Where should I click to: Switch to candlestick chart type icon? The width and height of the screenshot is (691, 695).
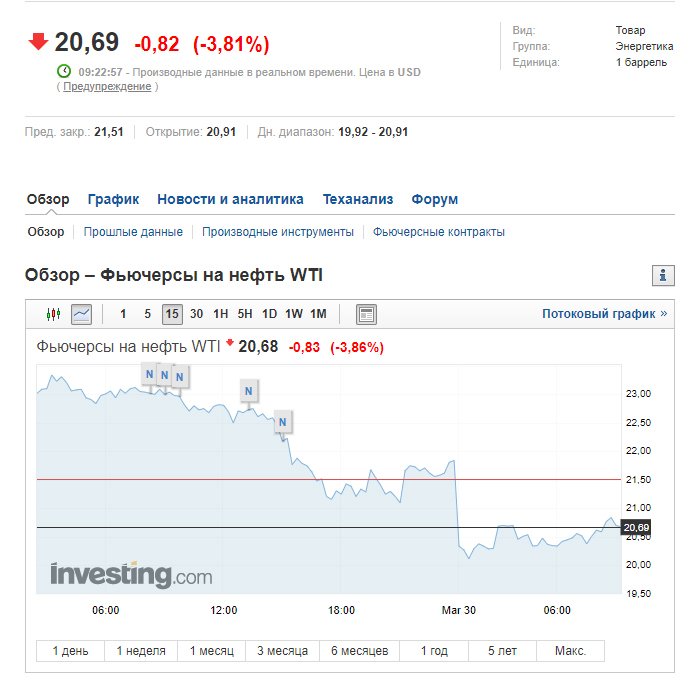point(54,314)
